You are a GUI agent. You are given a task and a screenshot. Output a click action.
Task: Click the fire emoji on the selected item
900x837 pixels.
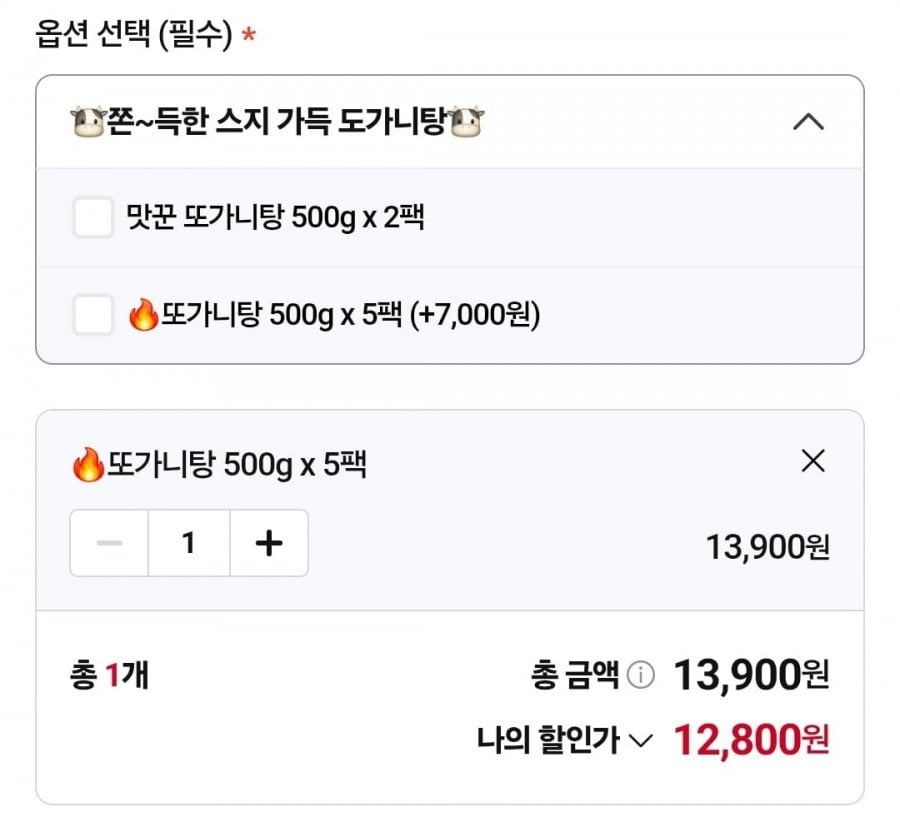point(88,465)
